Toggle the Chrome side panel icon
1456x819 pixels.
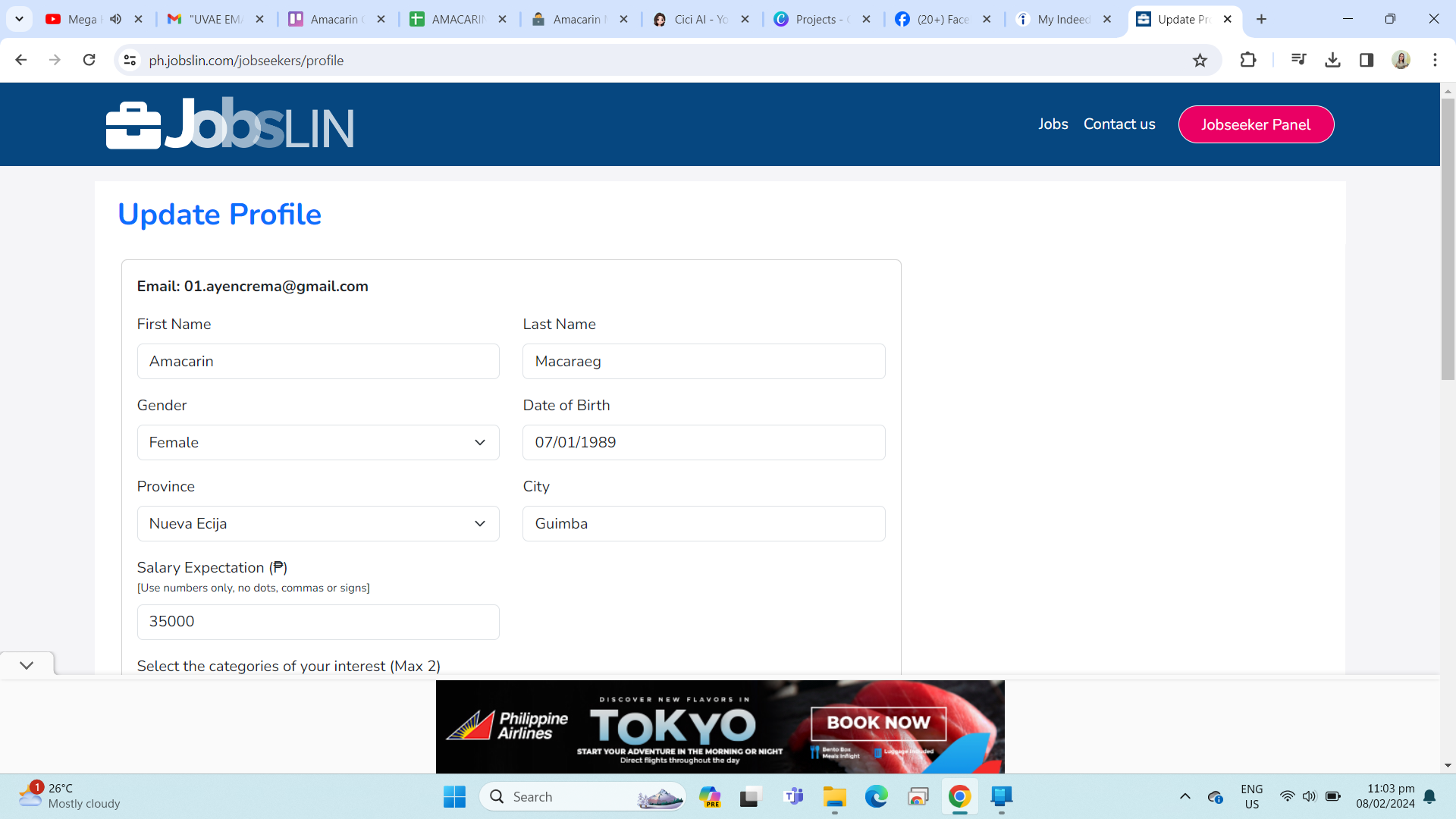[x=1367, y=60]
